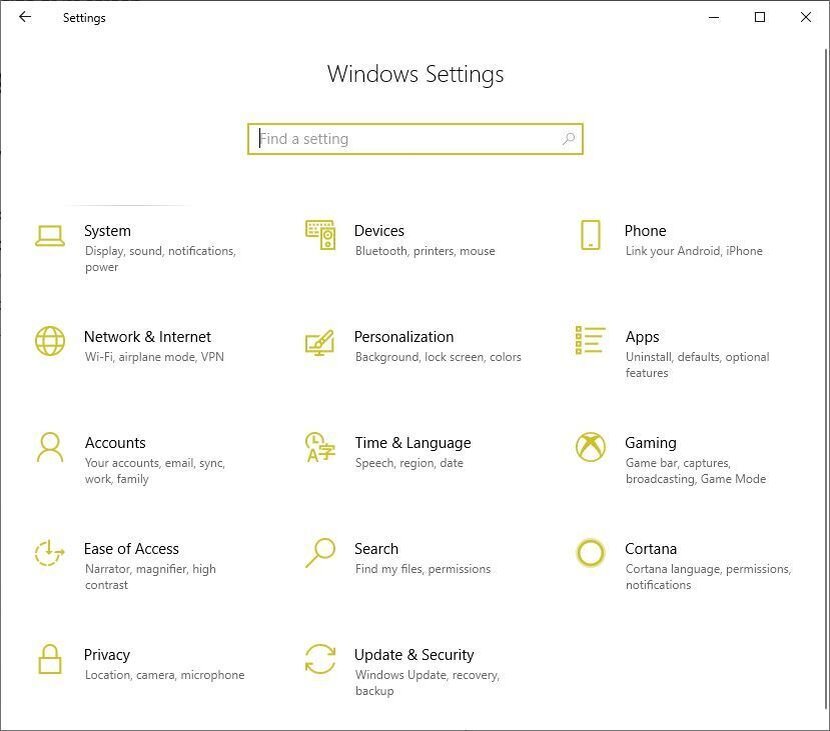The height and width of the screenshot is (731, 830).
Task: Click the Cortana circle icon
Action: tap(590, 553)
